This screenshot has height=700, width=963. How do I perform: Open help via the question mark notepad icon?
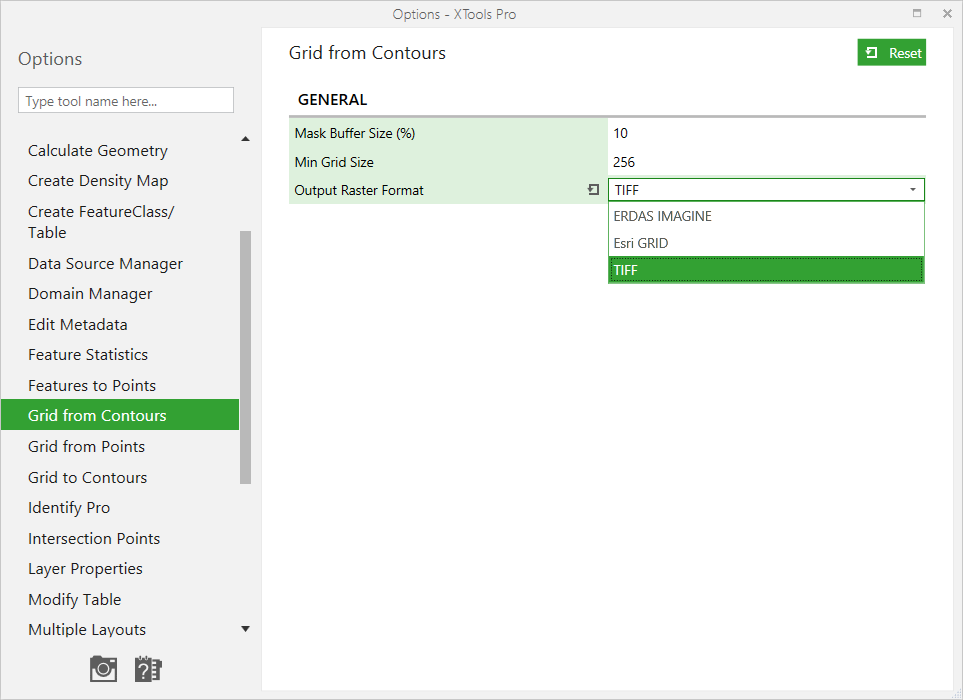[x=148, y=668]
